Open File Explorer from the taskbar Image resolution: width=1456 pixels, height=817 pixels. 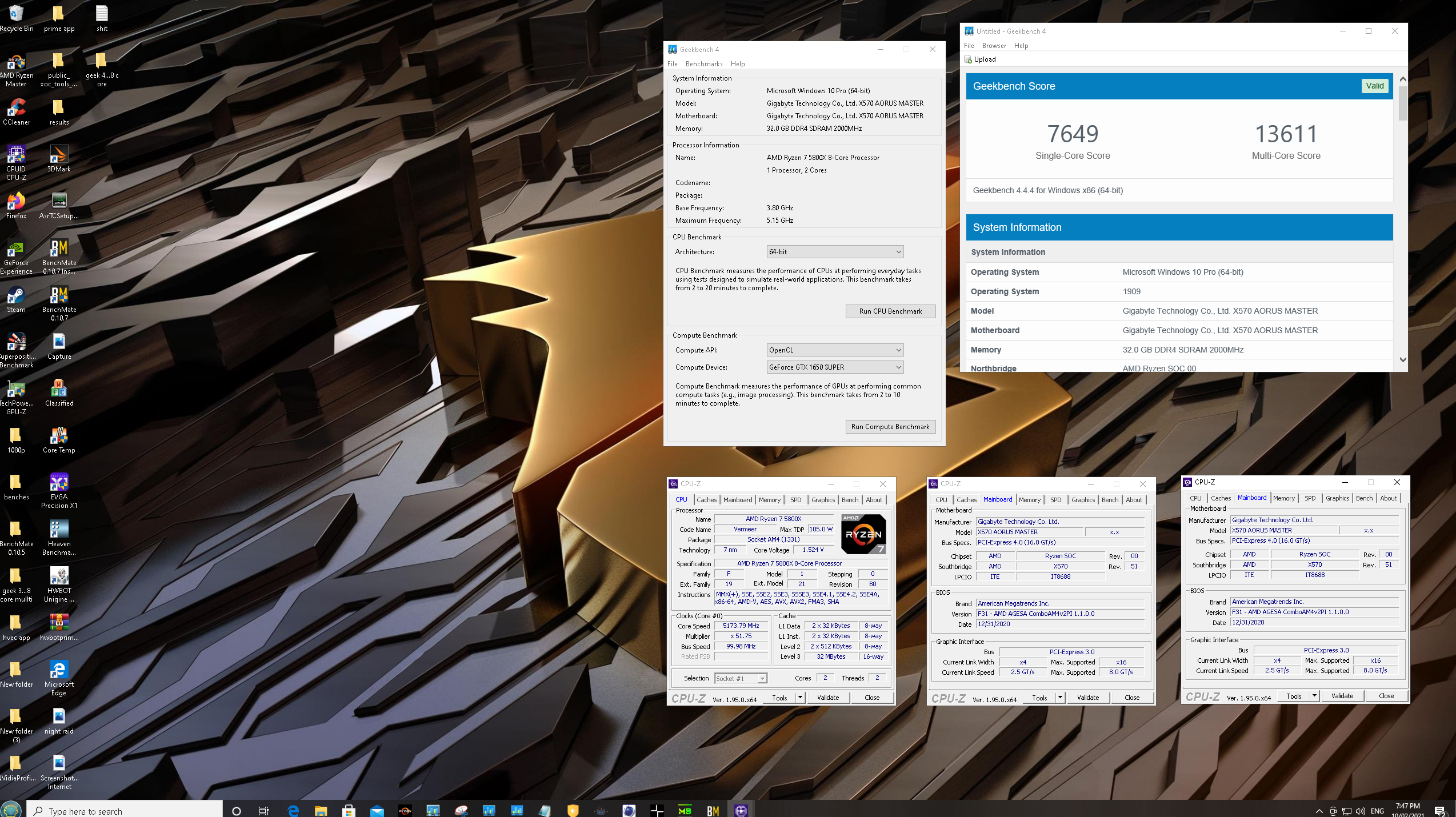coord(321,810)
